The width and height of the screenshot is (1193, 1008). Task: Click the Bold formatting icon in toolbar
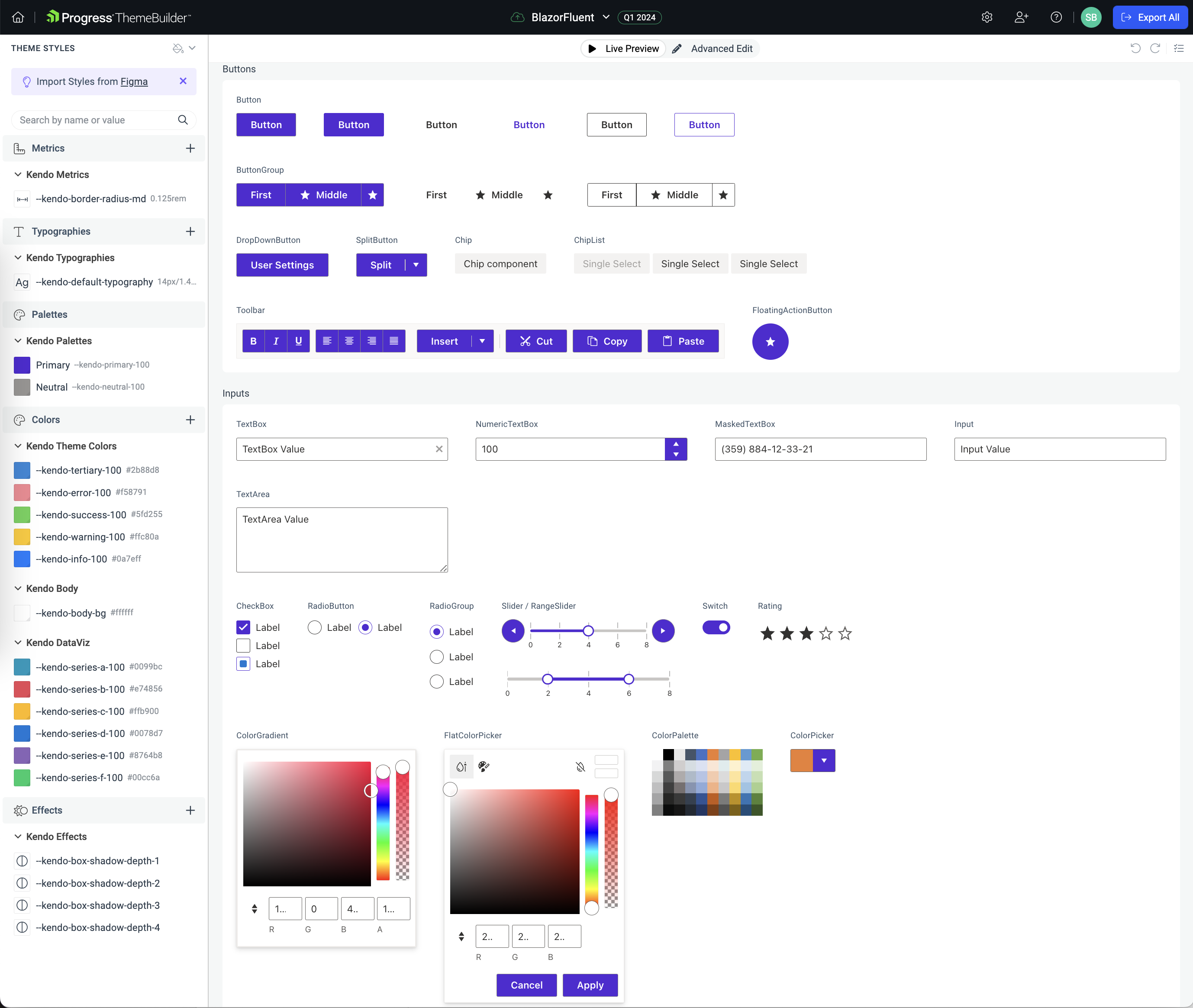coord(253,341)
